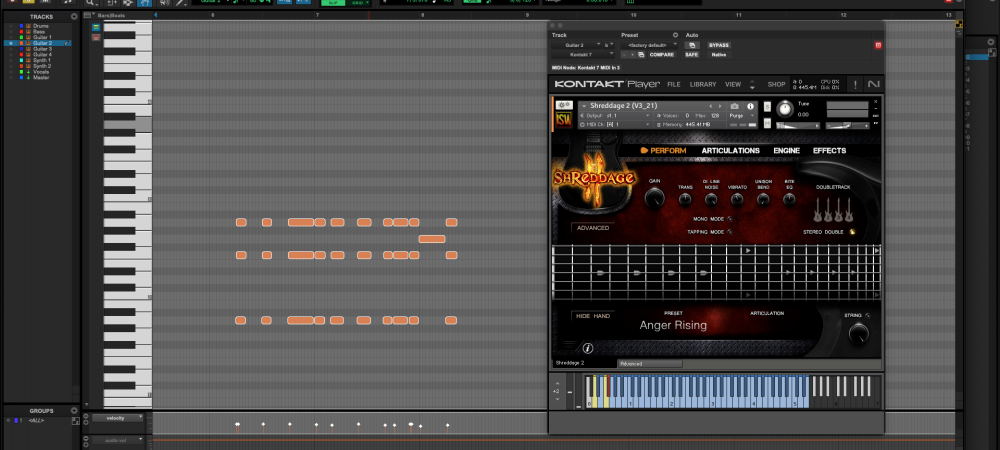Toggle the STRING switch

(868, 315)
